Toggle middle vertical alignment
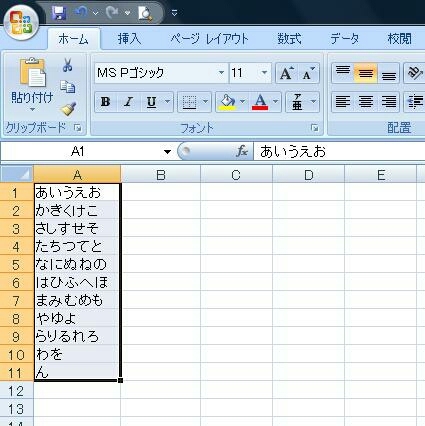Image resolution: width=425 pixels, height=426 pixels. (x=366, y=73)
